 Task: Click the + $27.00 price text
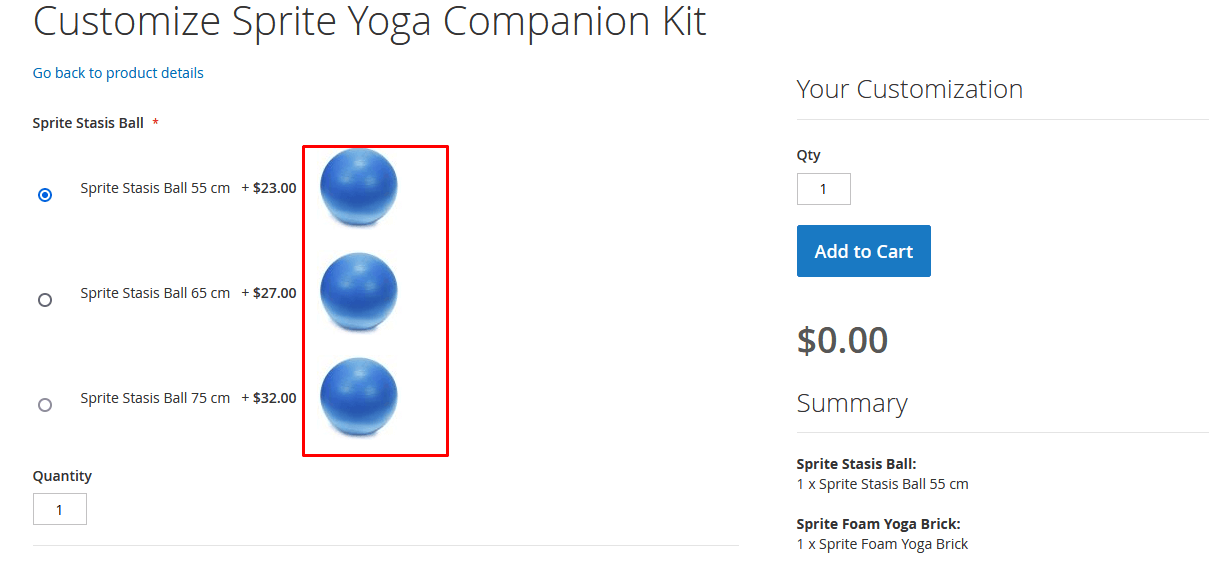(x=269, y=293)
